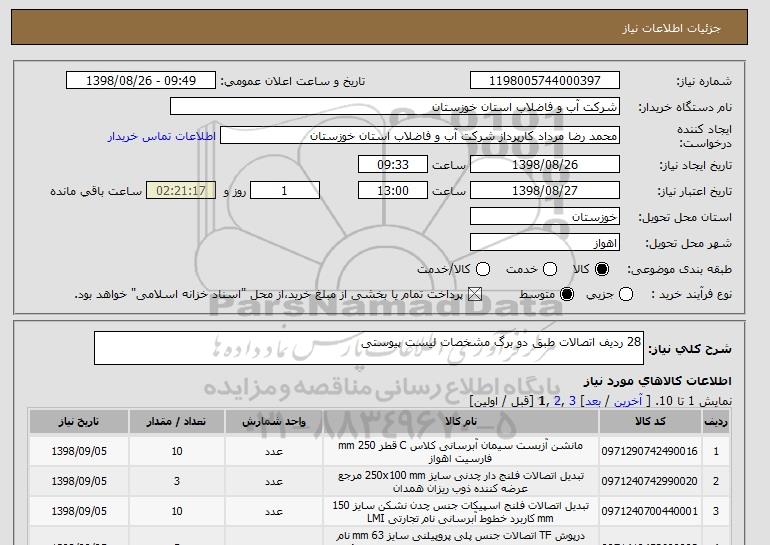Click the اطلاعات کالاهای مورد نیاز heading
This screenshot has width=770, height=545.
point(658,381)
